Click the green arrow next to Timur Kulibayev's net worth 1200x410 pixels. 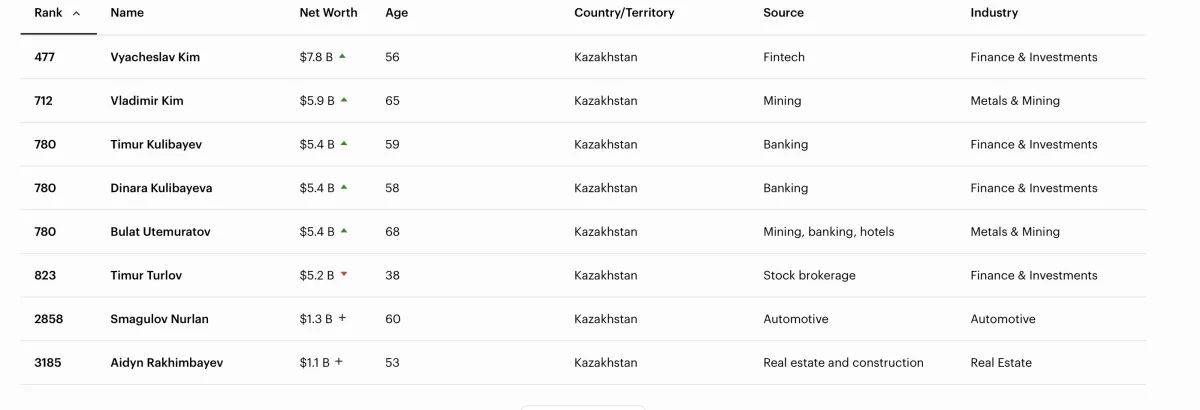point(344,144)
